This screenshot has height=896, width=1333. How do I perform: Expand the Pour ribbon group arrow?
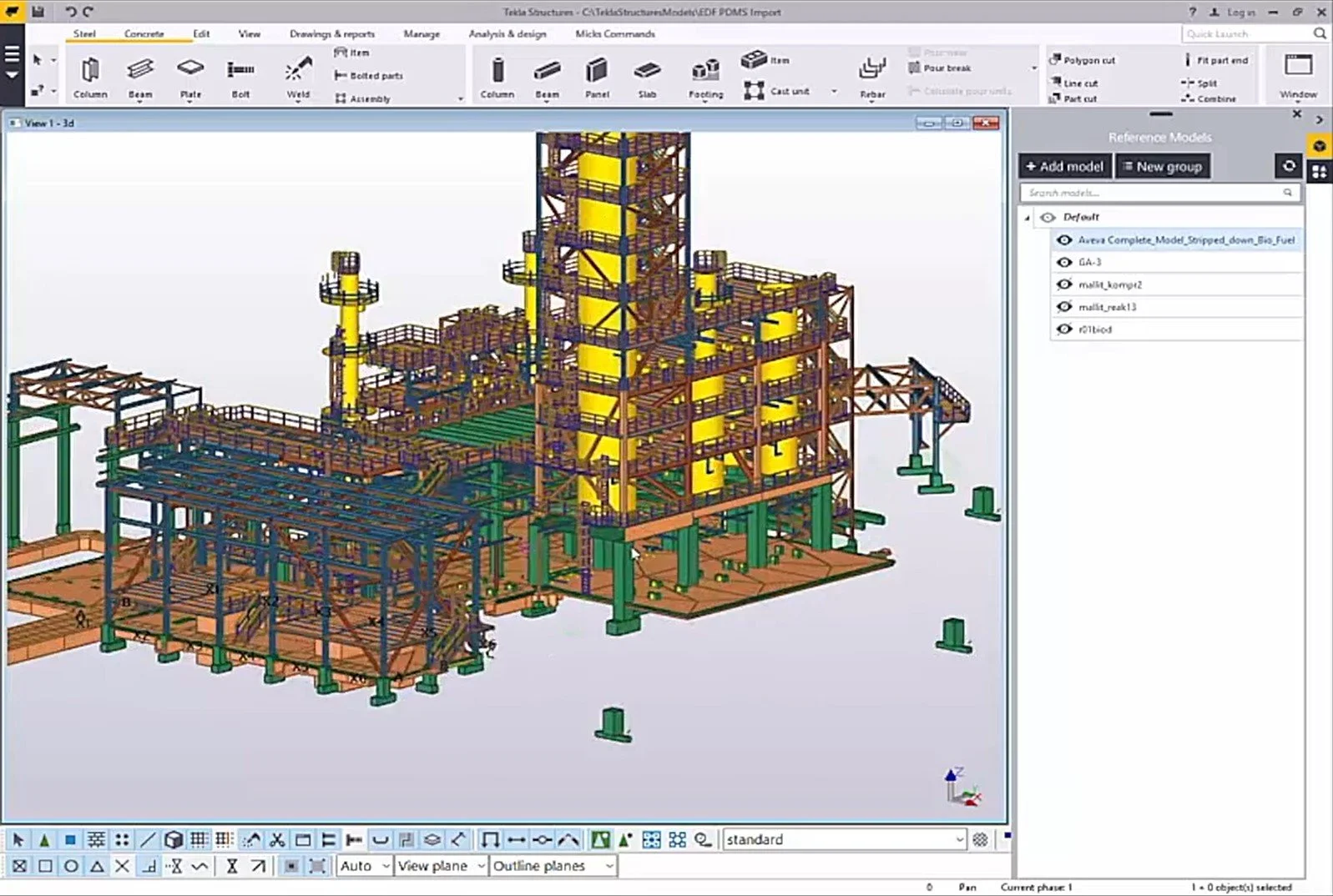coord(1034,68)
